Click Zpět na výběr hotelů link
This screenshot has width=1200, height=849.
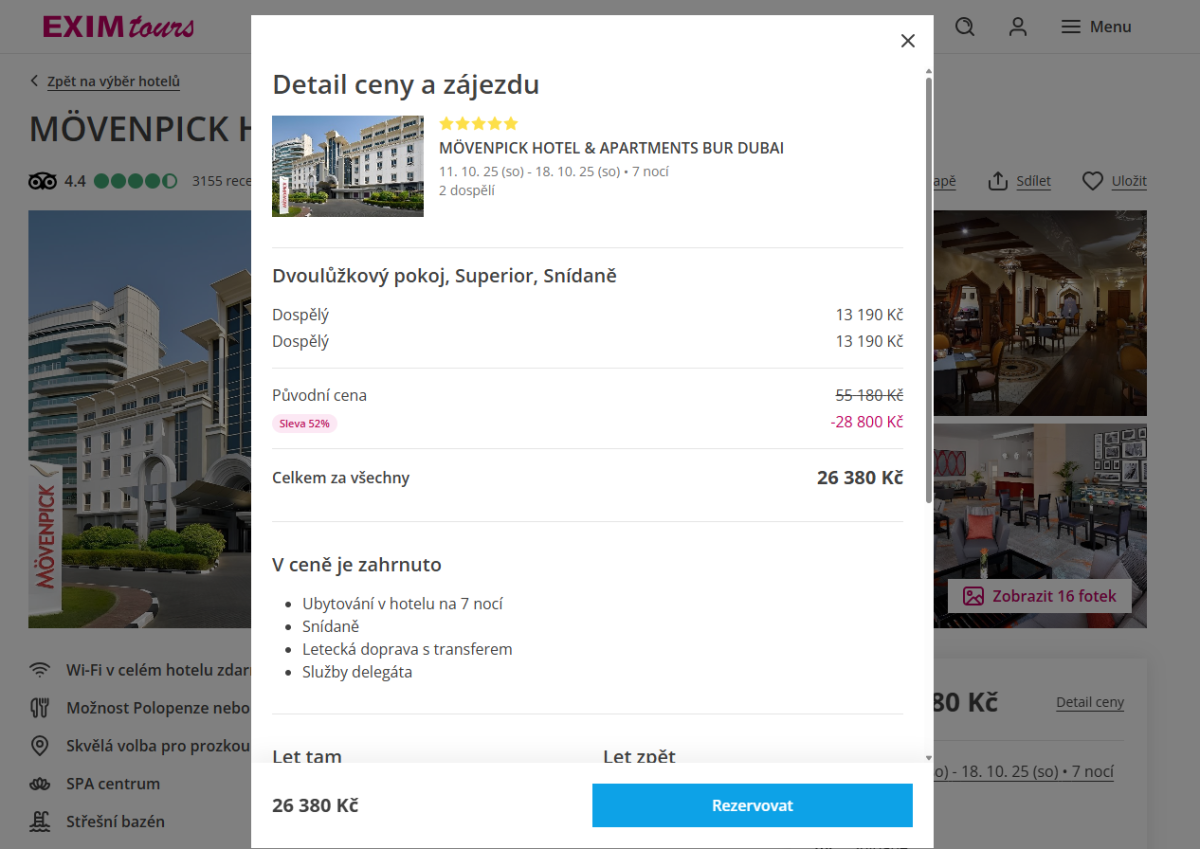point(113,82)
